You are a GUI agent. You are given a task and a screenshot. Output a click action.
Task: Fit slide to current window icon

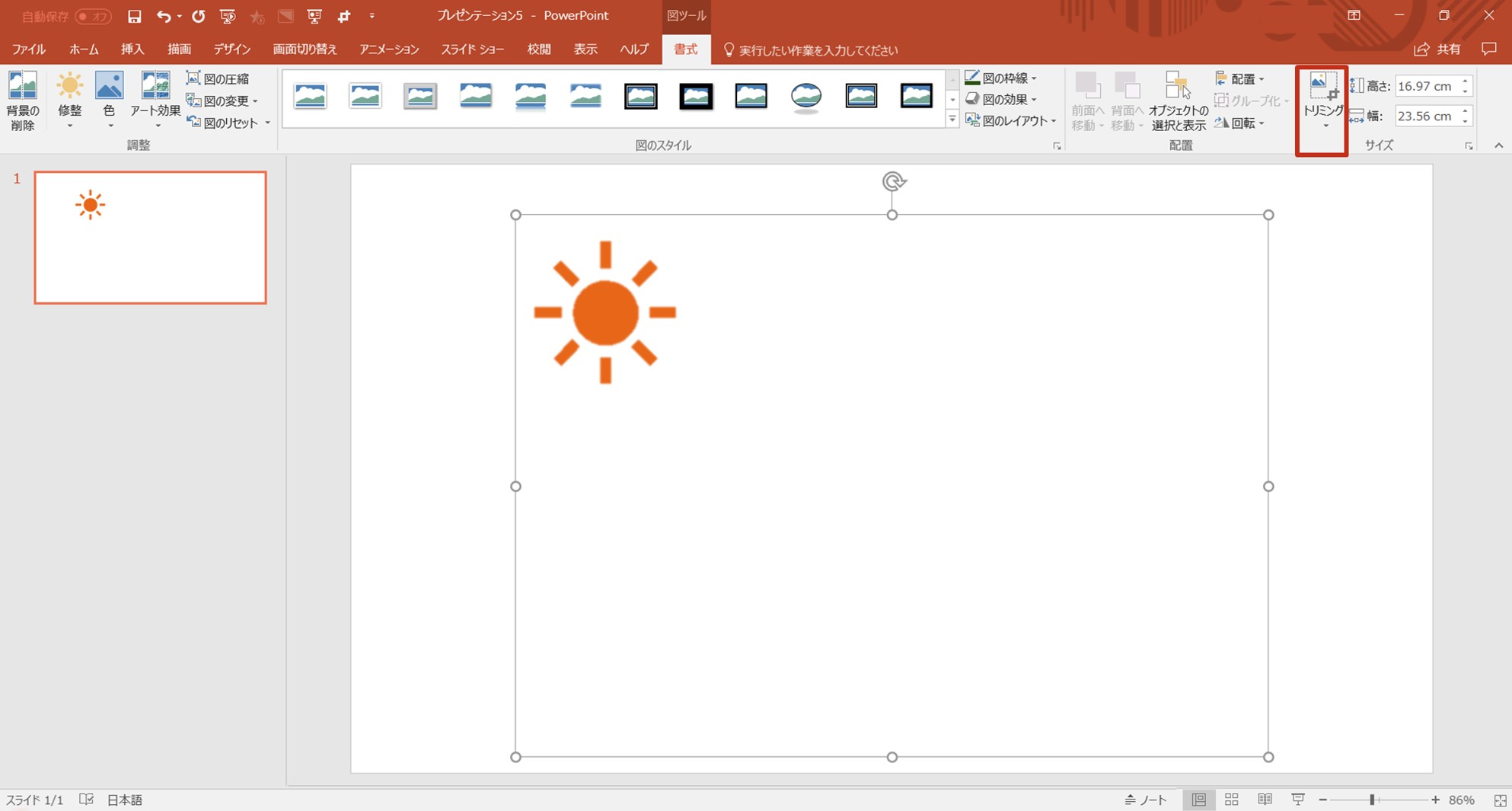pos(1500,800)
